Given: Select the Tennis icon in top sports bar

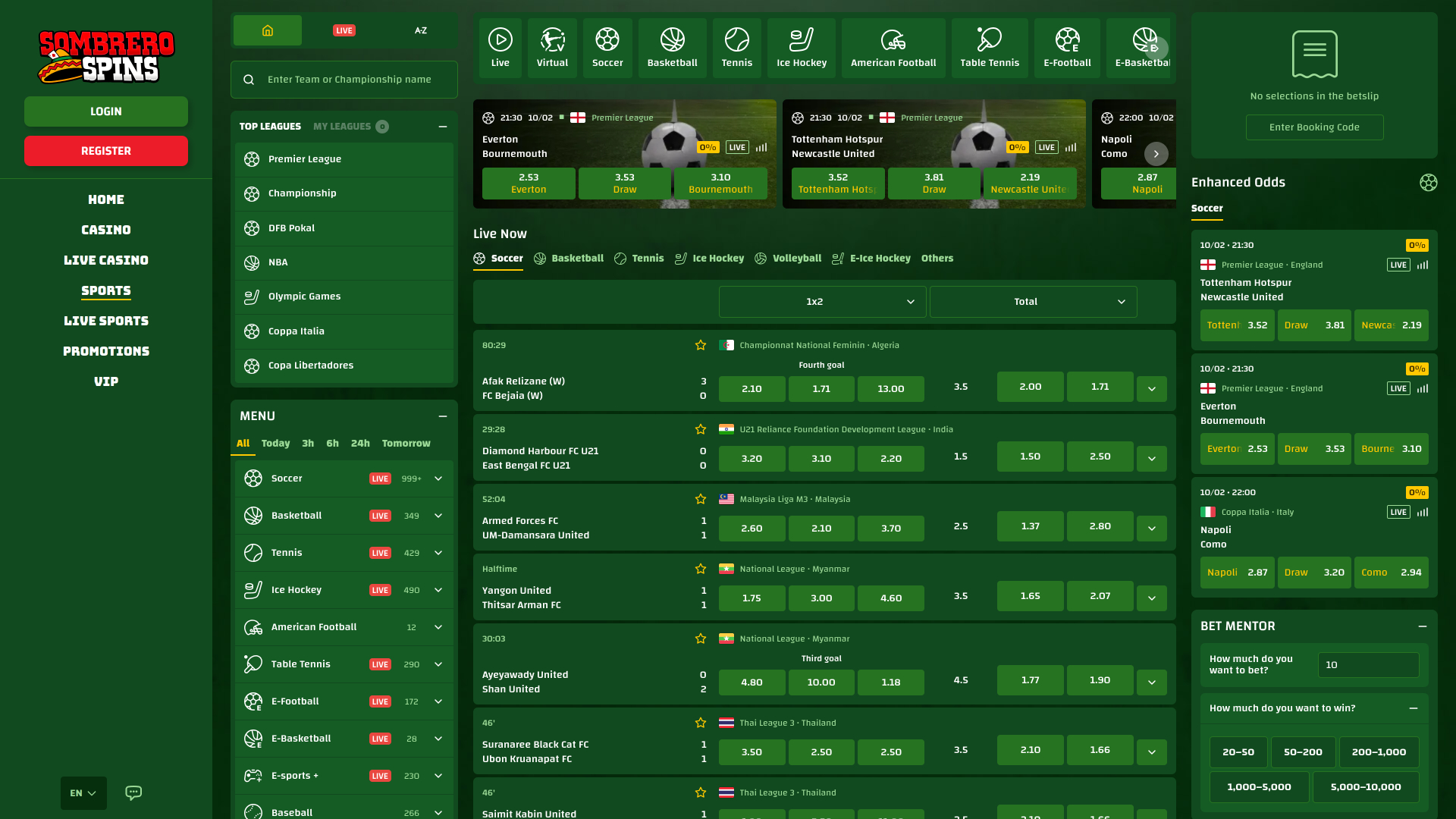Looking at the screenshot, I should [x=736, y=47].
